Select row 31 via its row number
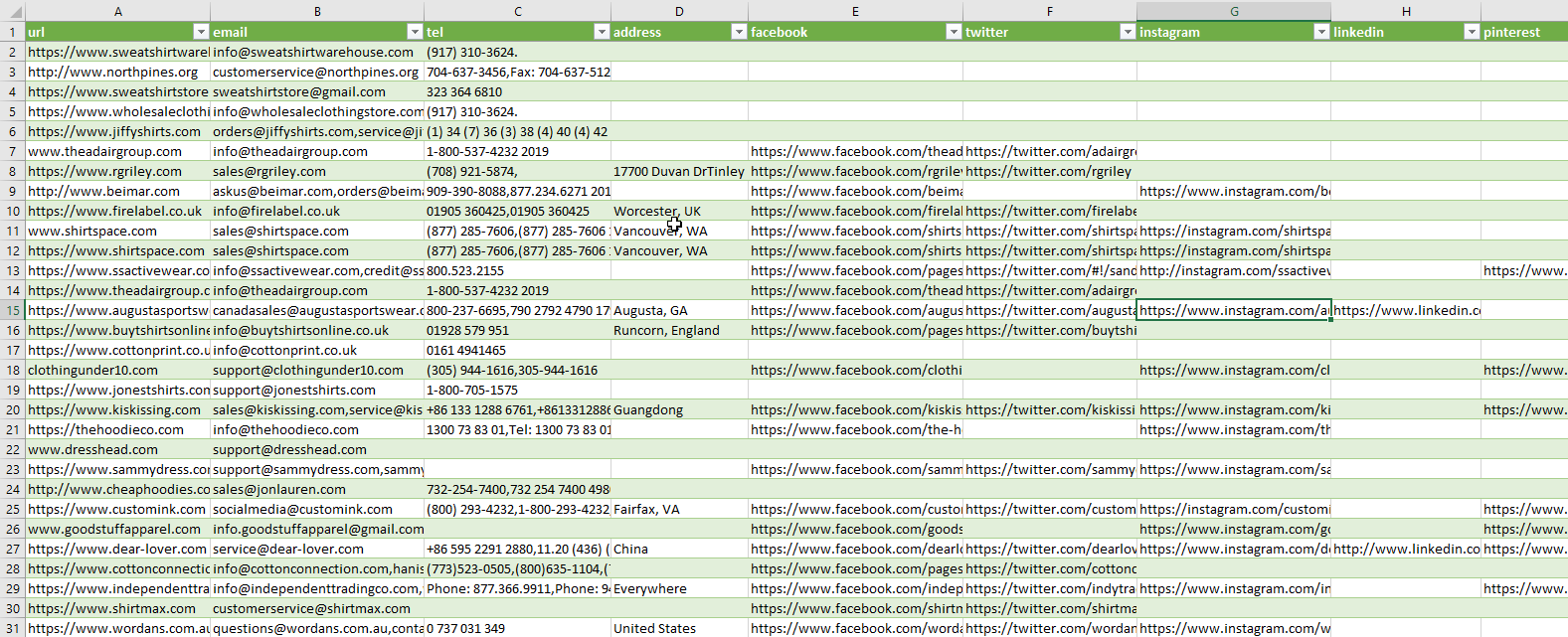Screen dimensions: 1568x637 [13, 628]
